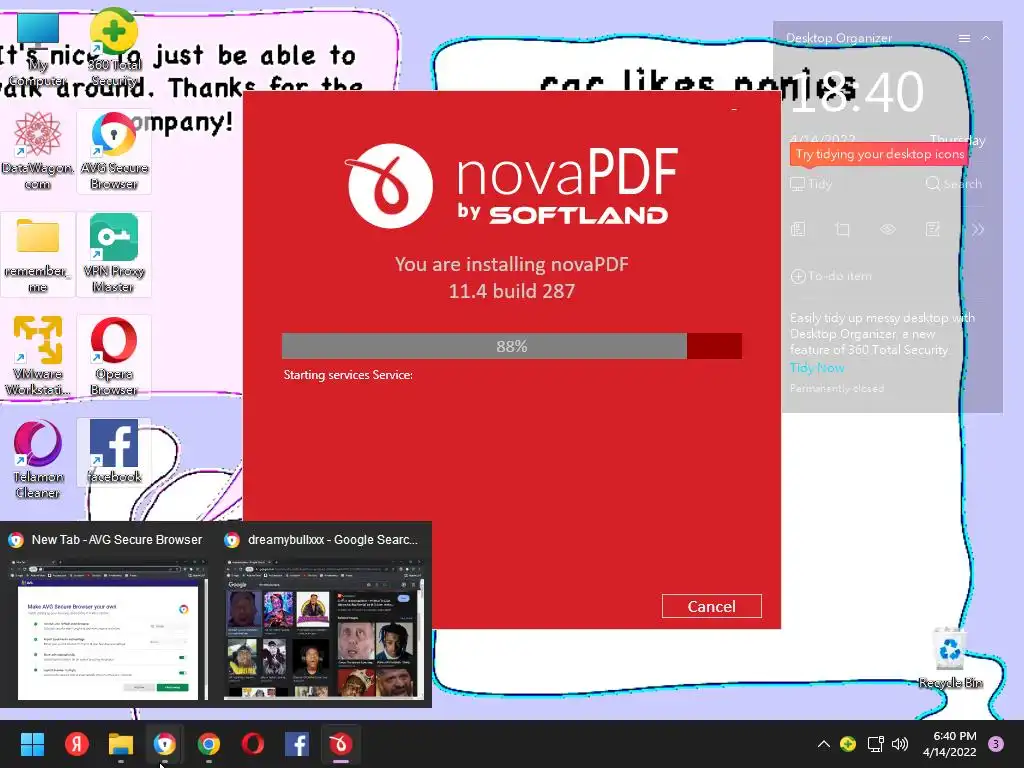Open the Recycle Bin
Image resolution: width=1024 pixels, height=768 pixels.
click(950, 658)
